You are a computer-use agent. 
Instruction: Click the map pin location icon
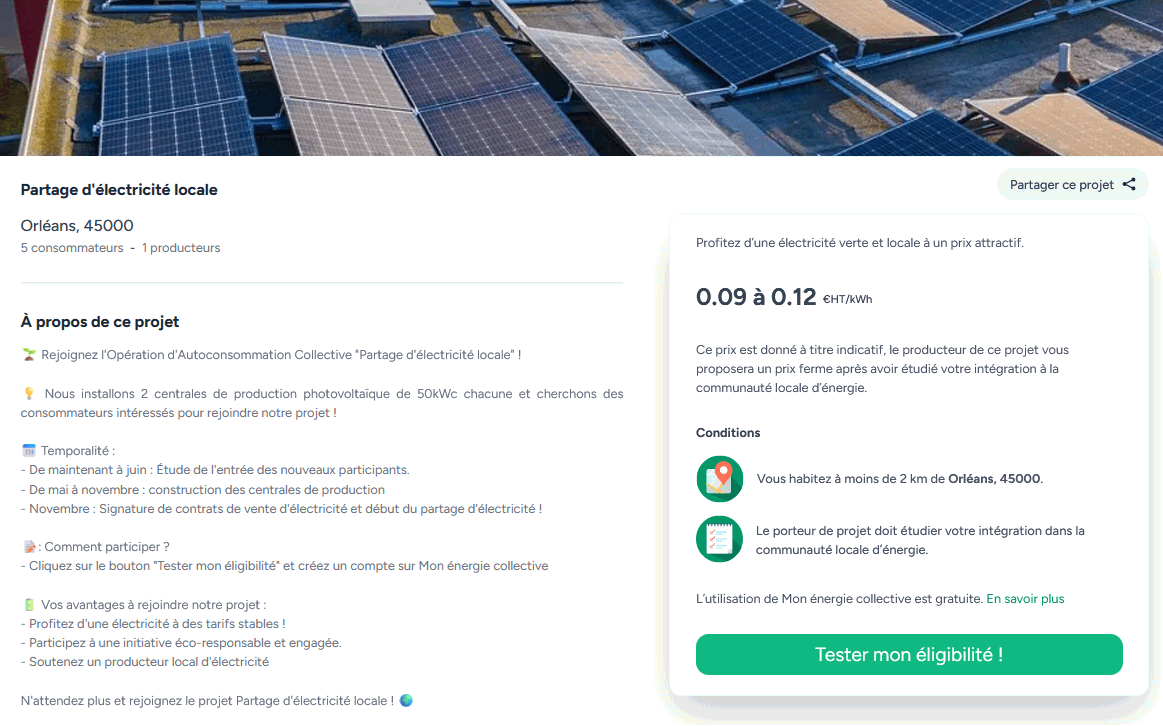[x=719, y=479]
